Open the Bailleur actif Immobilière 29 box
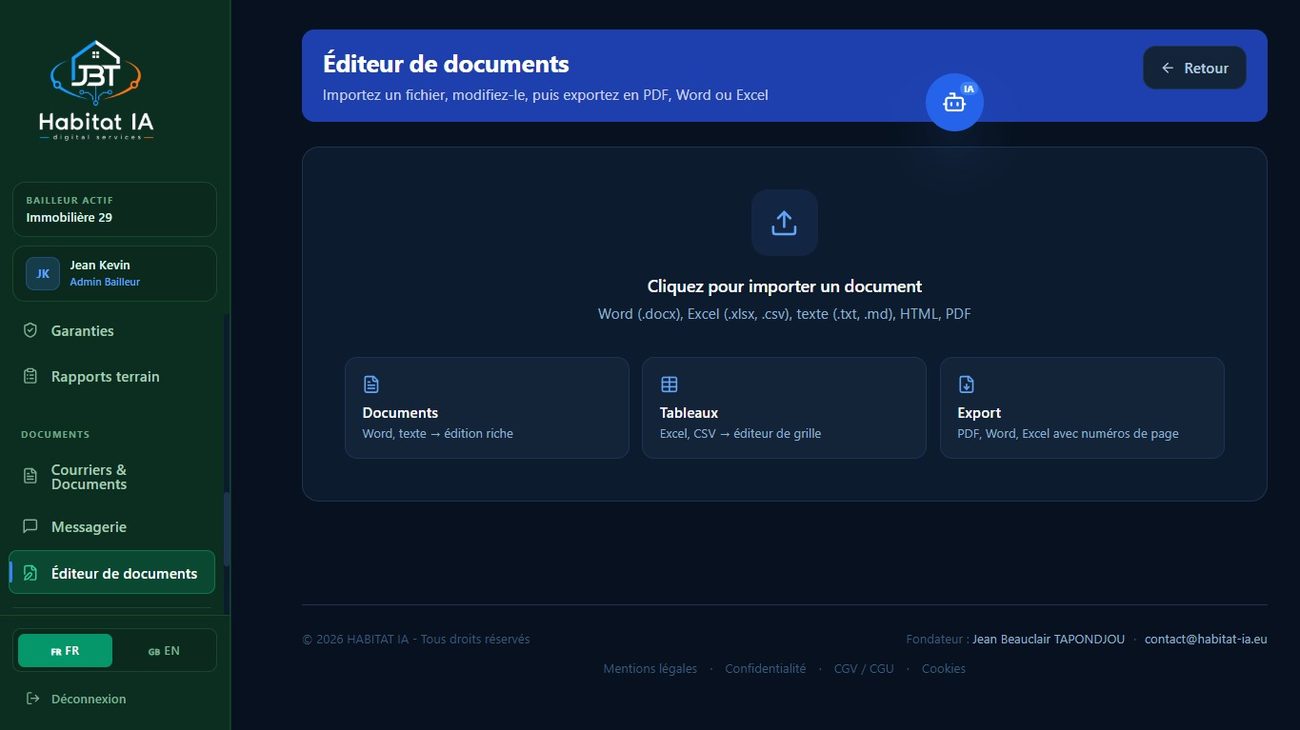 tap(114, 209)
